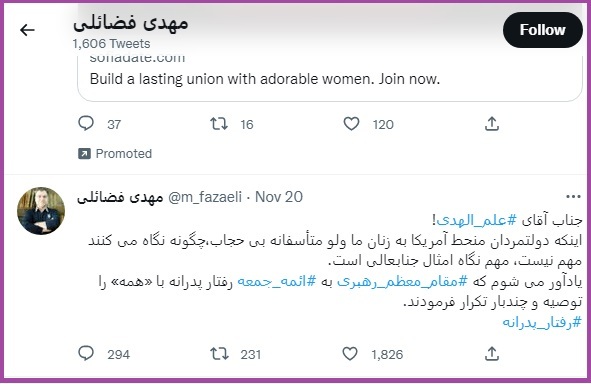This screenshot has height=384, width=591.
Task: Follow the مهدی فضائلی account
Action: 542,30
